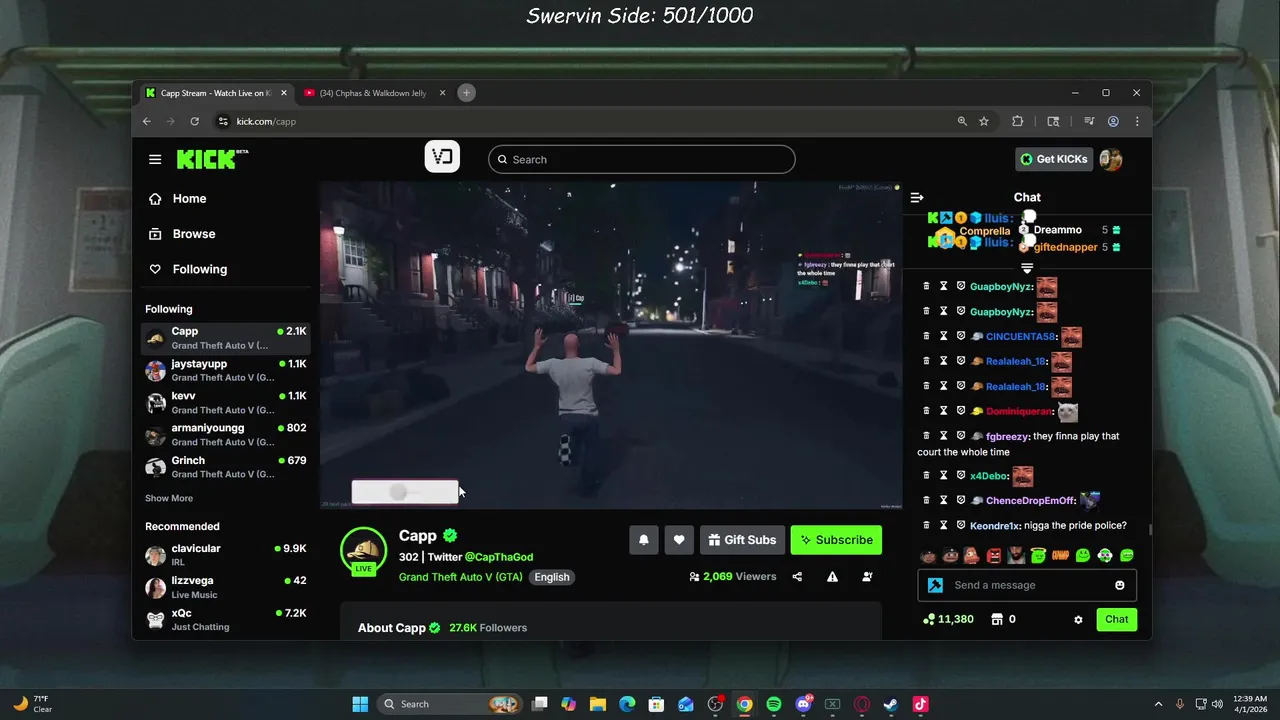Delete Dominiqueran's message trash icon
The height and width of the screenshot is (720, 1280).
pos(926,411)
